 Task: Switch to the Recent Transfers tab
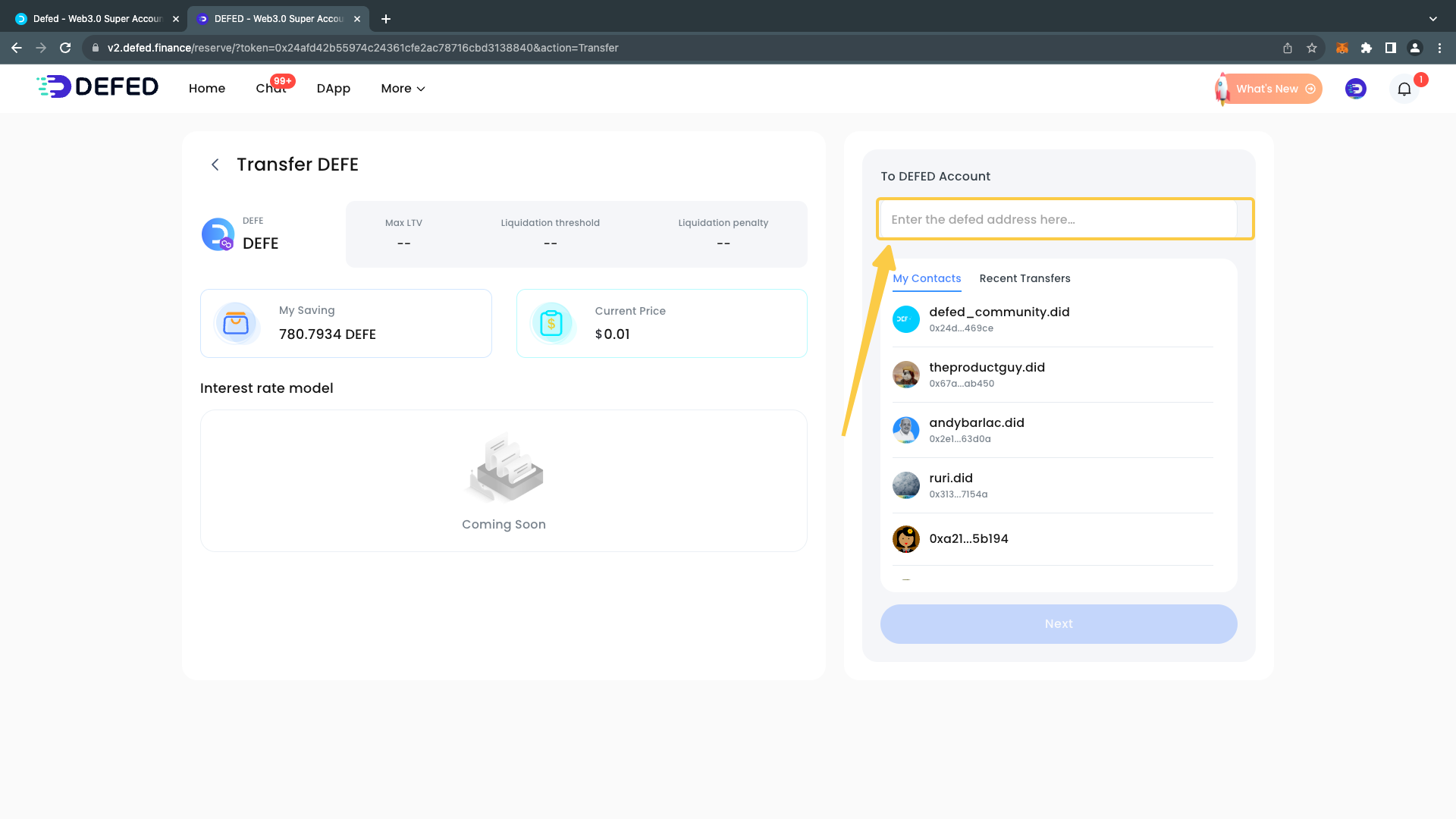(x=1025, y=278)
